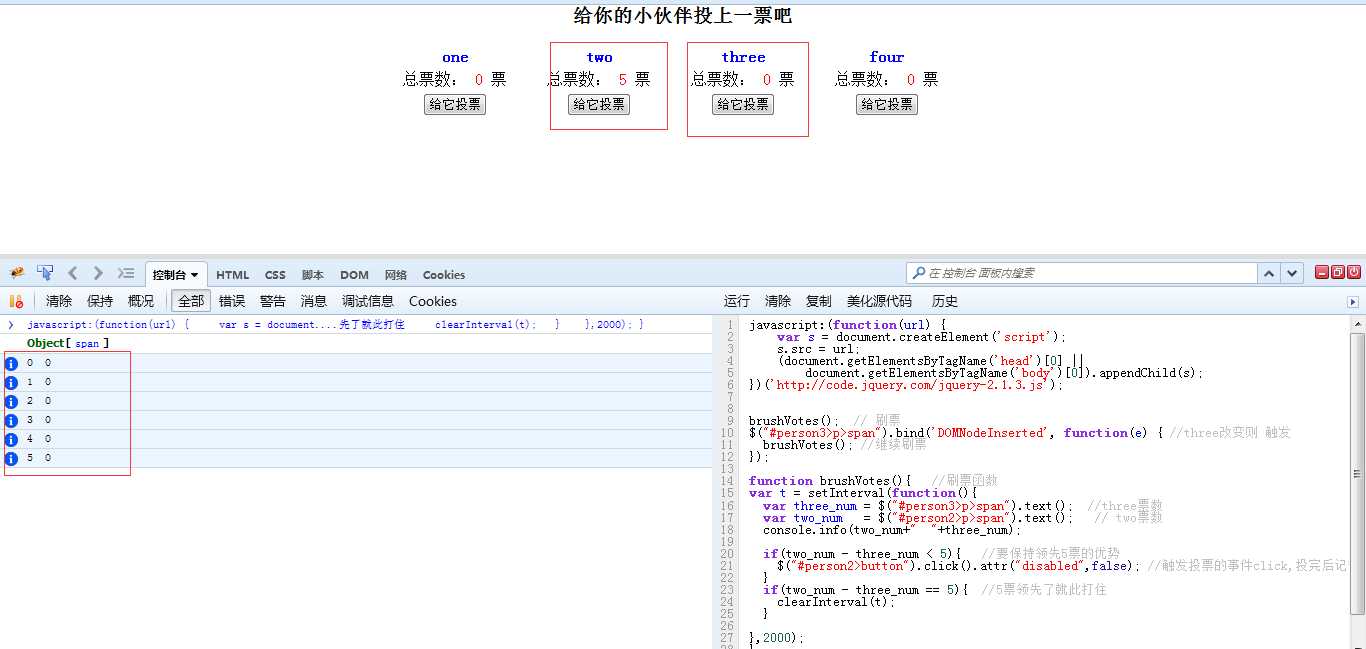
Task: Start profiling with 概况 button
Action: pos(141,301)
